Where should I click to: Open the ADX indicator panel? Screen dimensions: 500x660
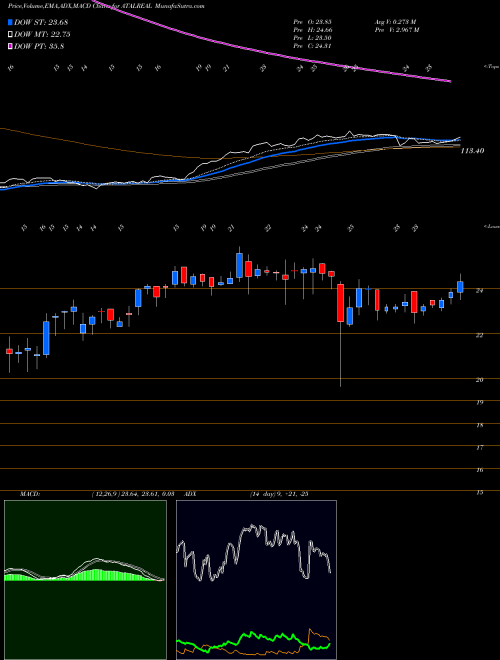click(x=256, y=580)
